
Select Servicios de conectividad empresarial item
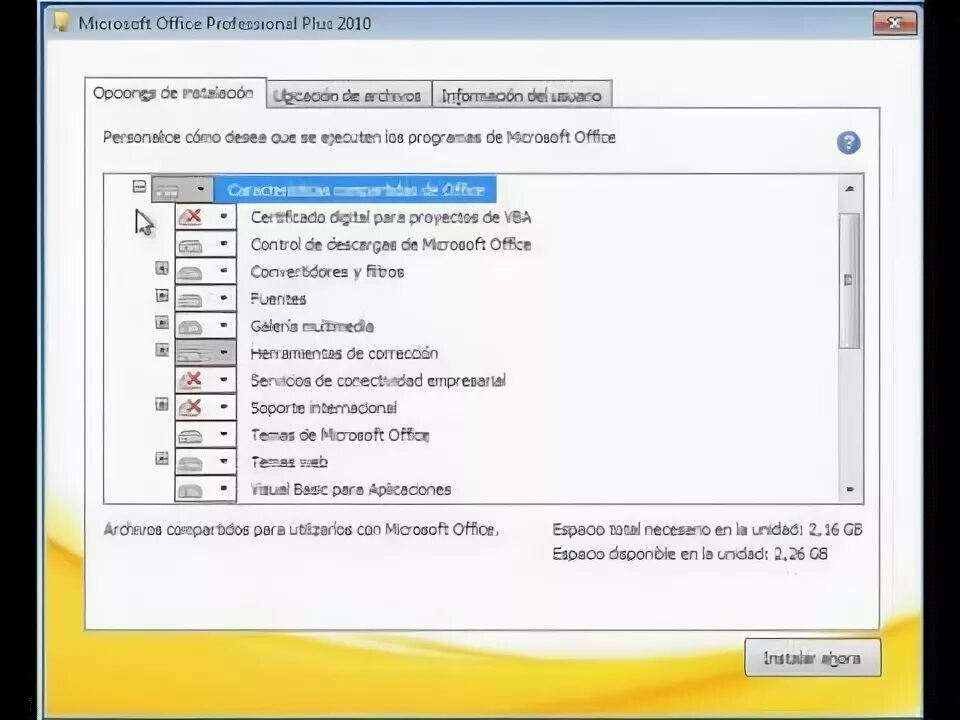click(x=378, y=381)
